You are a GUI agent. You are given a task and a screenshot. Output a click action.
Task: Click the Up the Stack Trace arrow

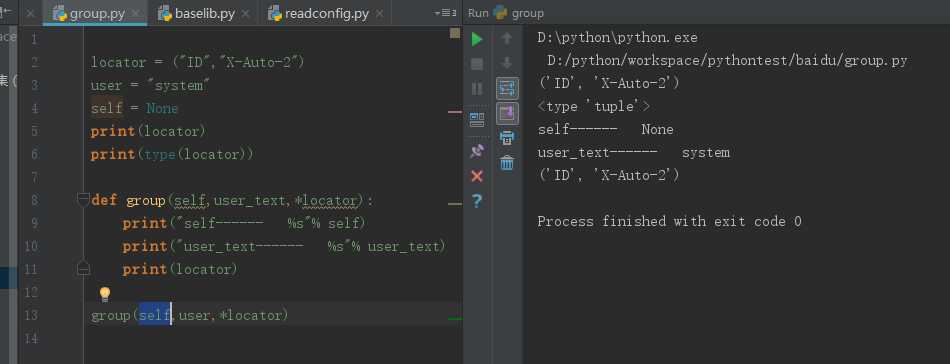coord(507,39)
